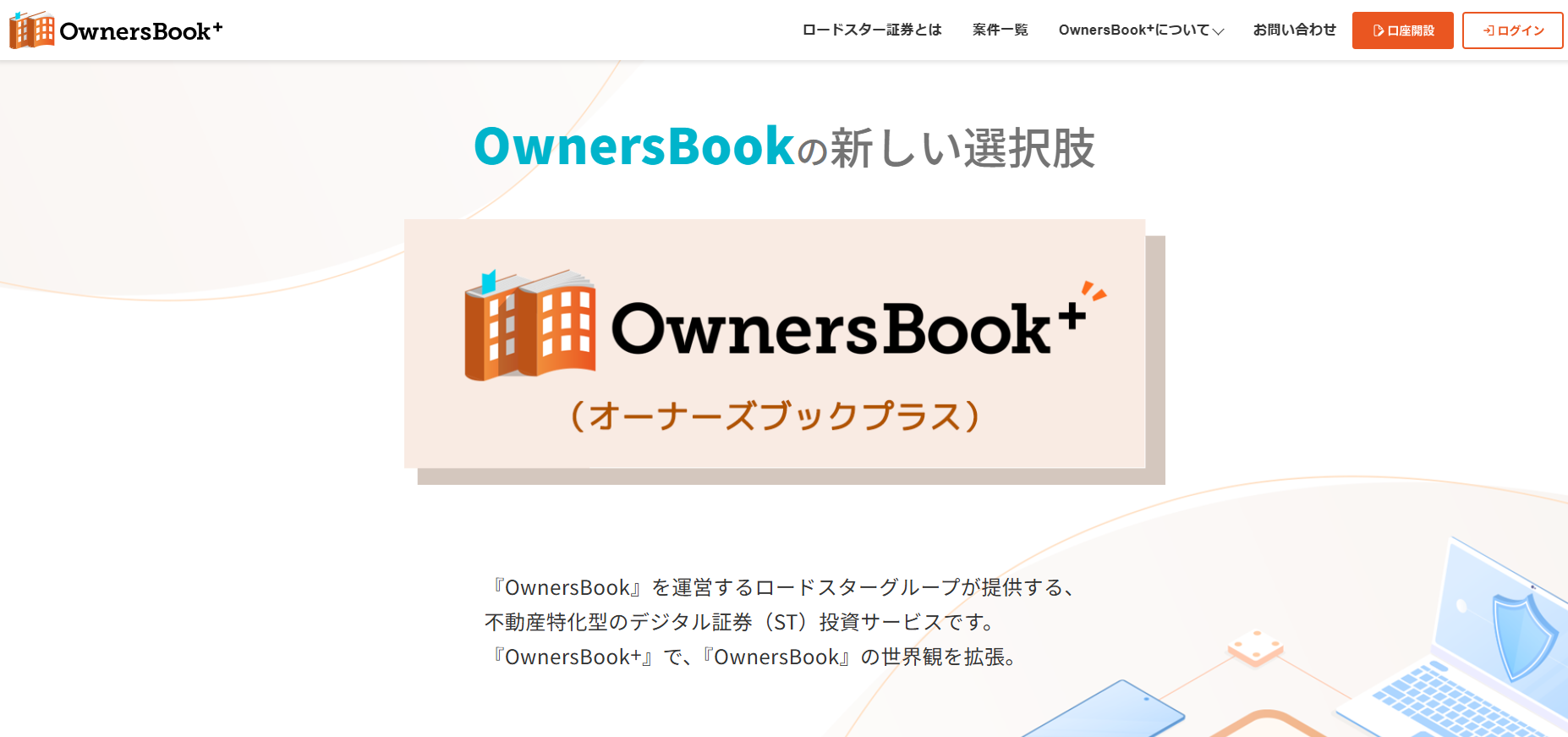The image size is (1568, 737).
Task: Click the line 不動産特化型のデジタル証券（ST）投資サービスです。
Action: point(742,622)
